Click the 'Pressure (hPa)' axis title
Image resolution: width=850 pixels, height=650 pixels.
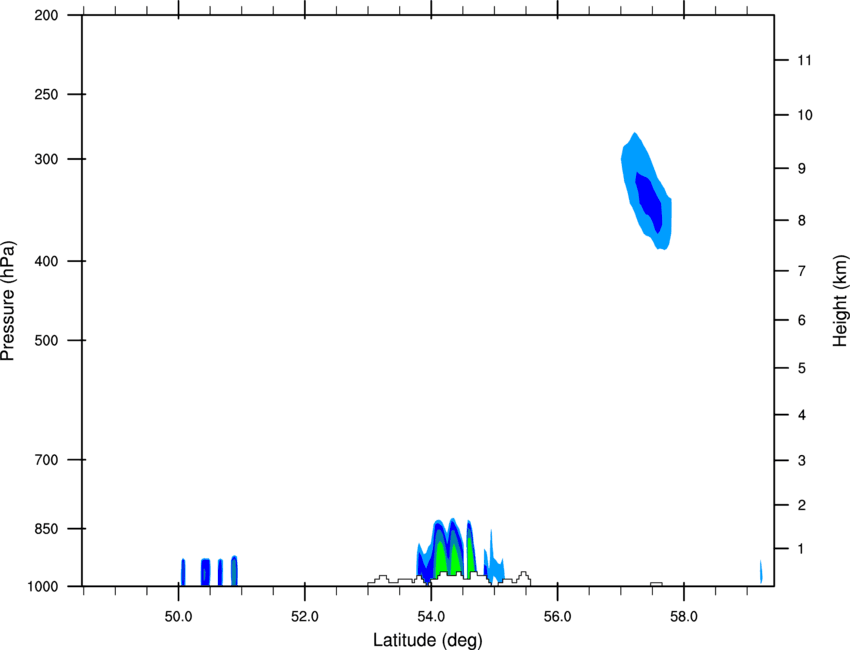[8, 301]
